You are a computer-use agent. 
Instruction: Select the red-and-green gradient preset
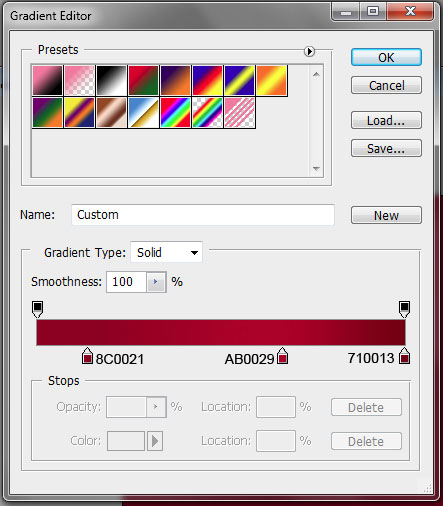click(x=143, y=81)
